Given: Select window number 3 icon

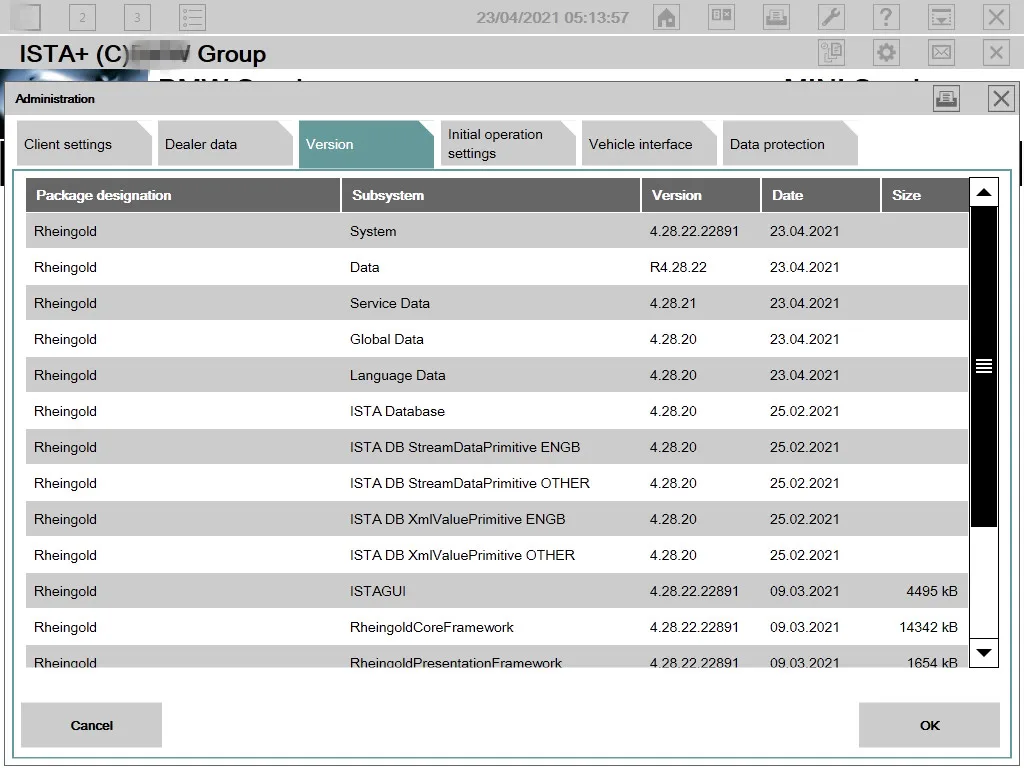Looking at the screenshot, I should click(138, 17).
